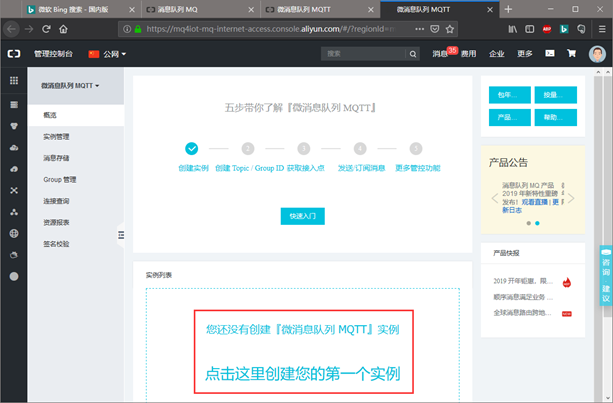Open the page actions three-dots icon
Viewport: 613px width, 403px height.
(x=419, y=29)
